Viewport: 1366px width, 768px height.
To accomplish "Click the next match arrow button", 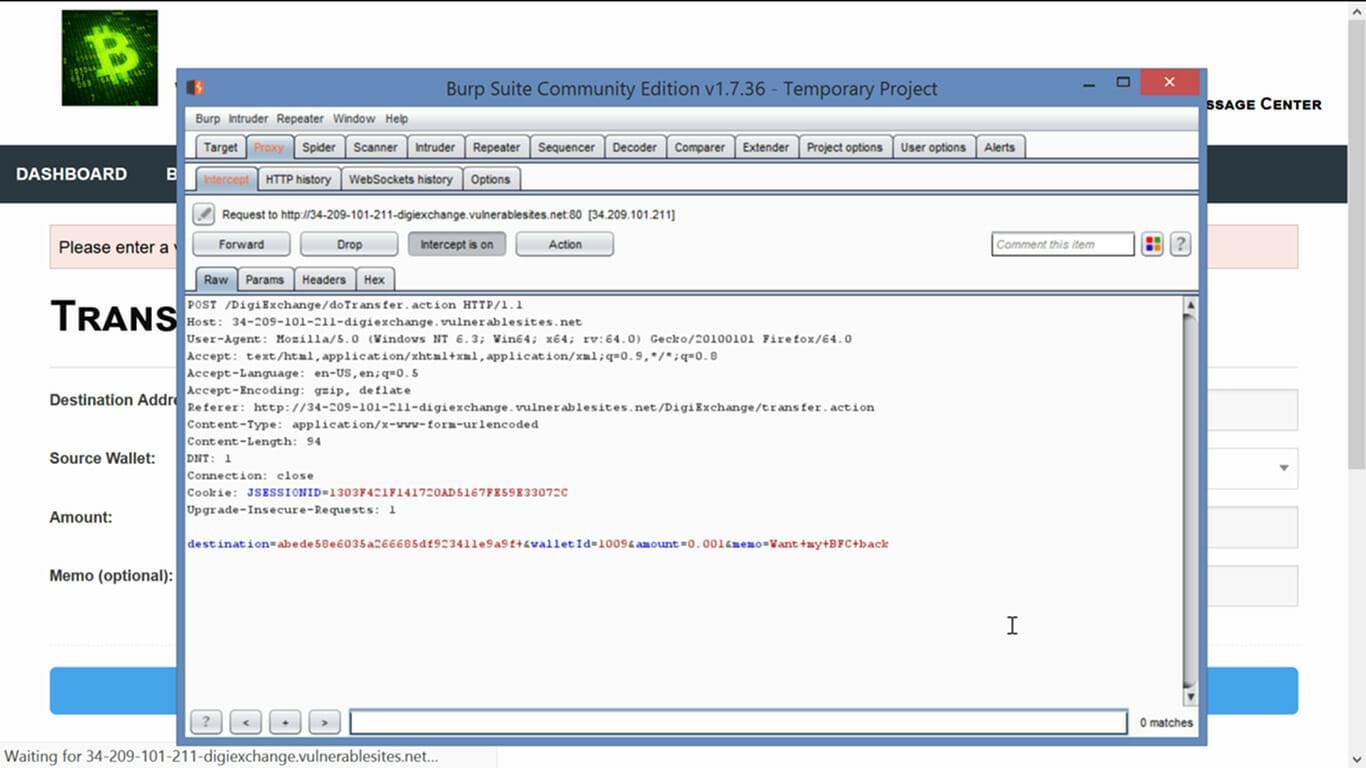I will pos(324,721).
